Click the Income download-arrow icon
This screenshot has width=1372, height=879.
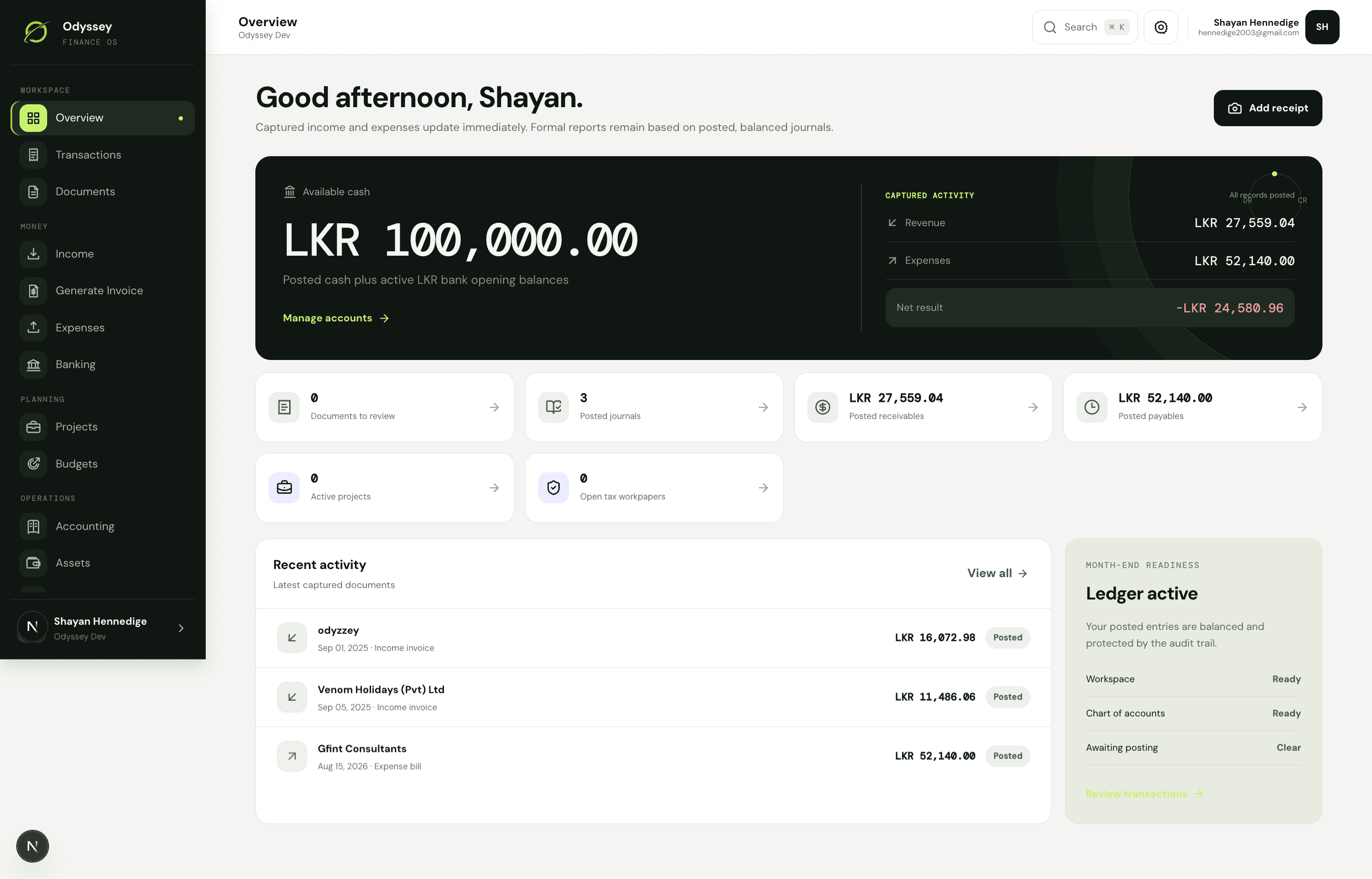[33, 254]
